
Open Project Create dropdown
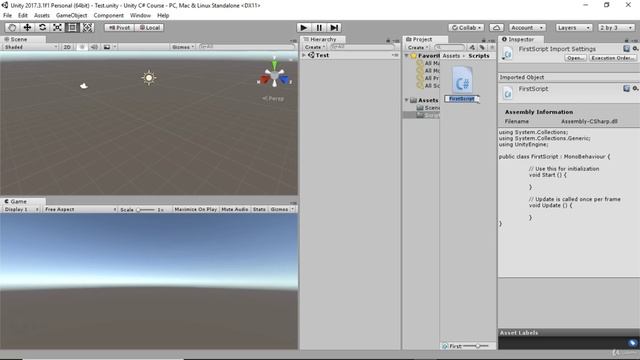[x=418, y=47]
